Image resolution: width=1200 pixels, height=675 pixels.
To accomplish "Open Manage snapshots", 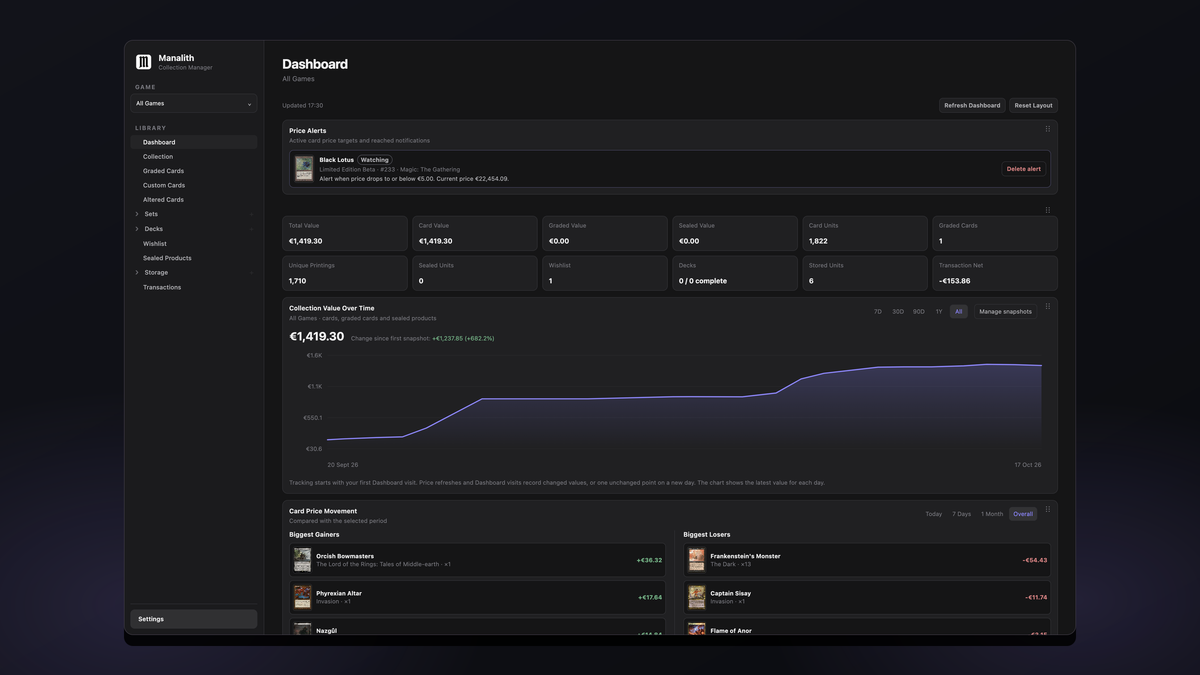I will [x=1005, y=312].
